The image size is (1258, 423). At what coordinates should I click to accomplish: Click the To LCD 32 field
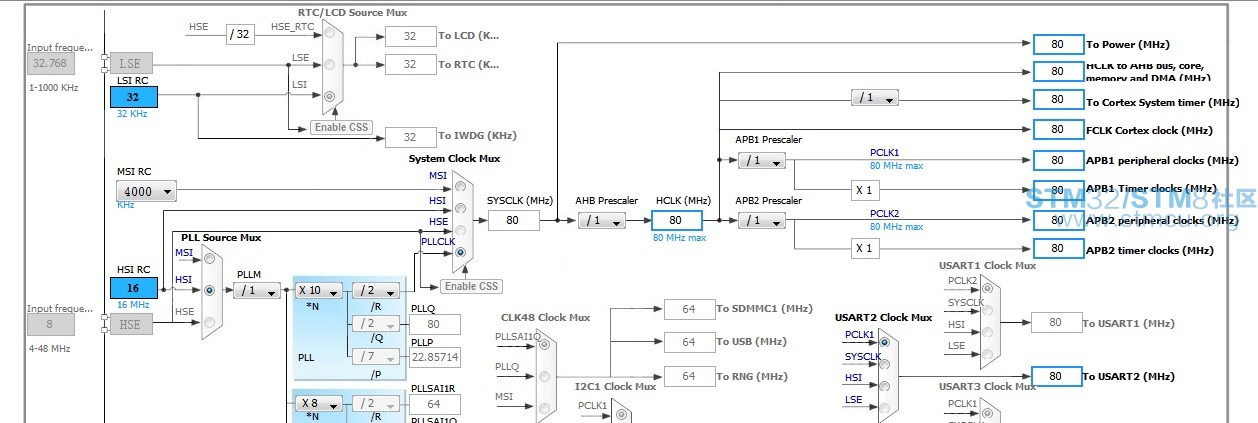410,36
